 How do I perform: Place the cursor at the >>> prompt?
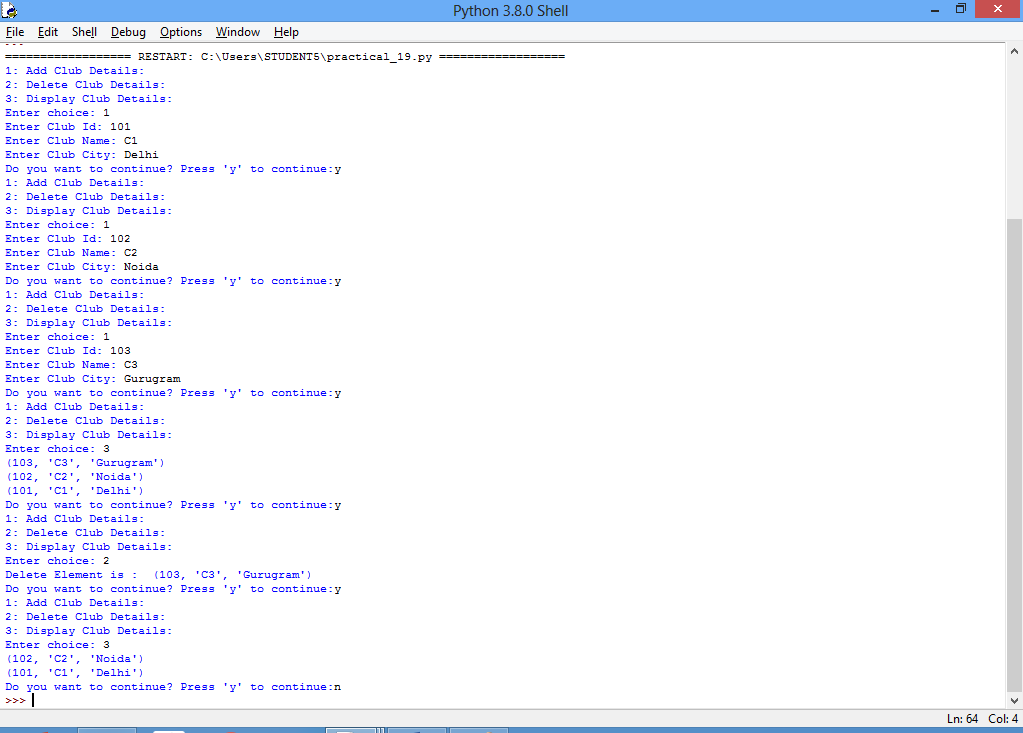click(32, 700)
